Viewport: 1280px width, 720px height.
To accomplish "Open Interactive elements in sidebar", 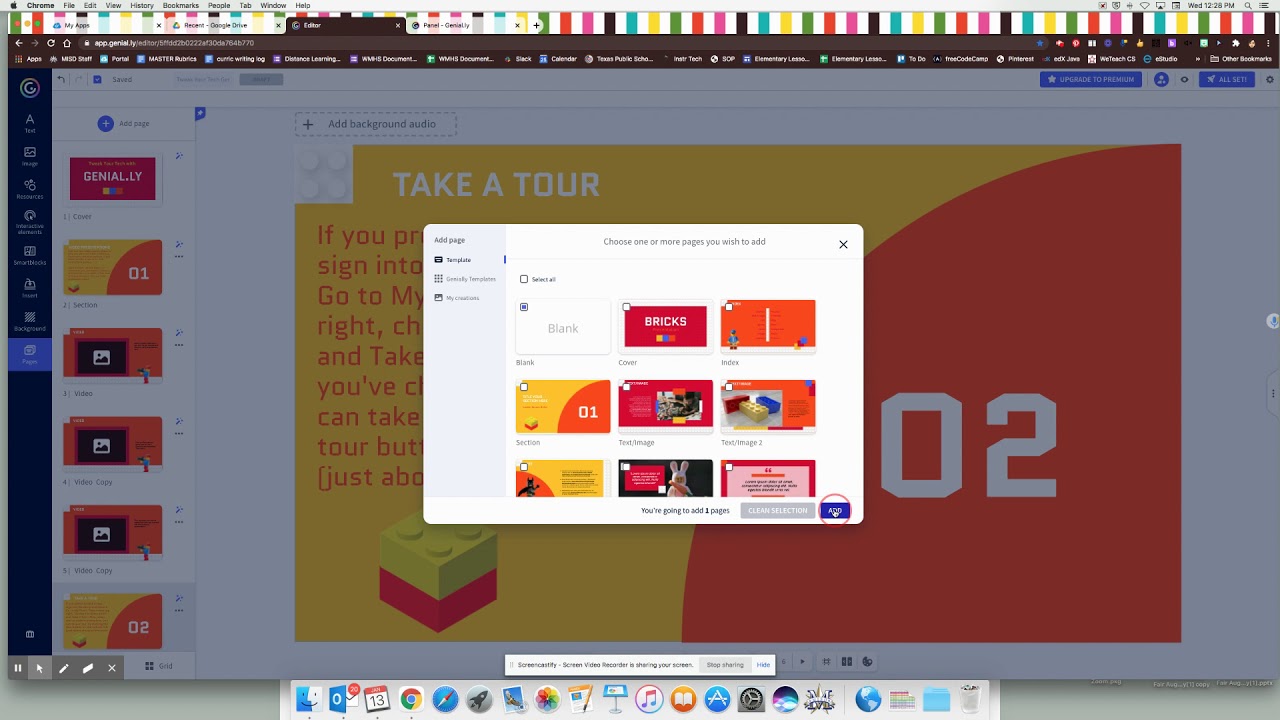I will point(30,222).
